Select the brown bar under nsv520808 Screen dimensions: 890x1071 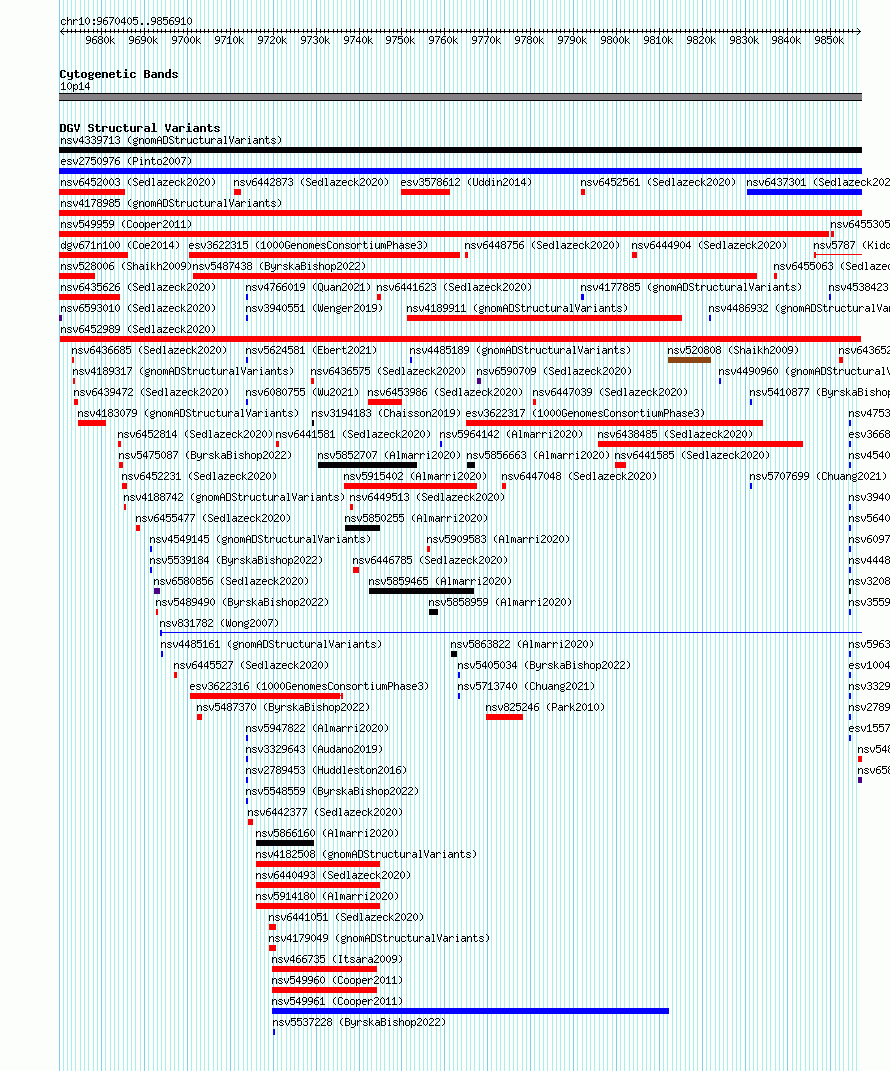click(689, 360)
